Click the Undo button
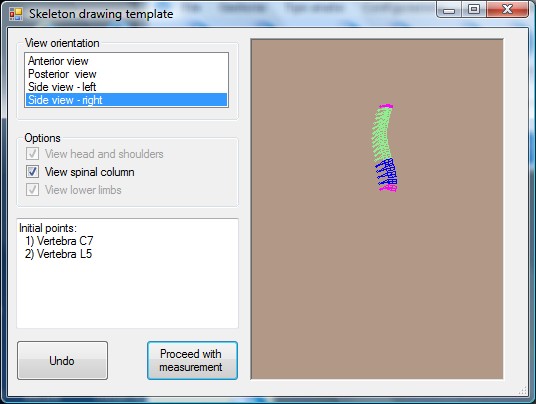The width and height of the screenshot is (536, 404). (x=62, y=360)
